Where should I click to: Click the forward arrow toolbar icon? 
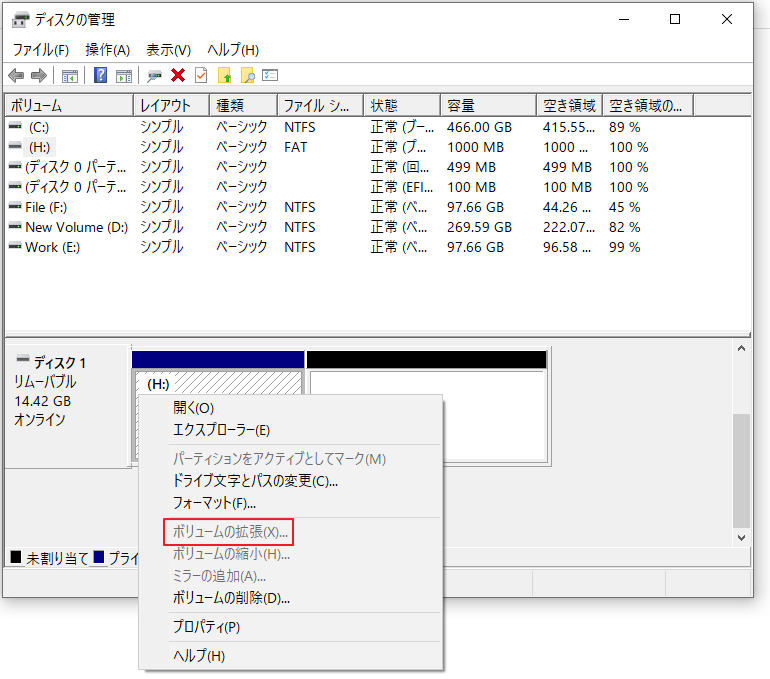(x=39, y=75)
